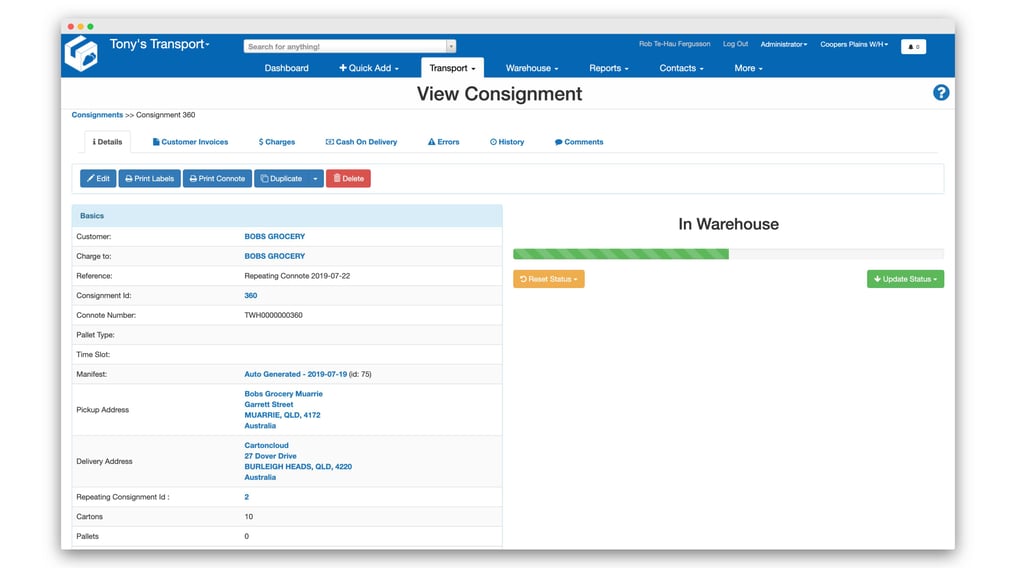This screenshot has width=1016, height=568.
Task: Open the Update Status dropdown
Action: [904, 279]
